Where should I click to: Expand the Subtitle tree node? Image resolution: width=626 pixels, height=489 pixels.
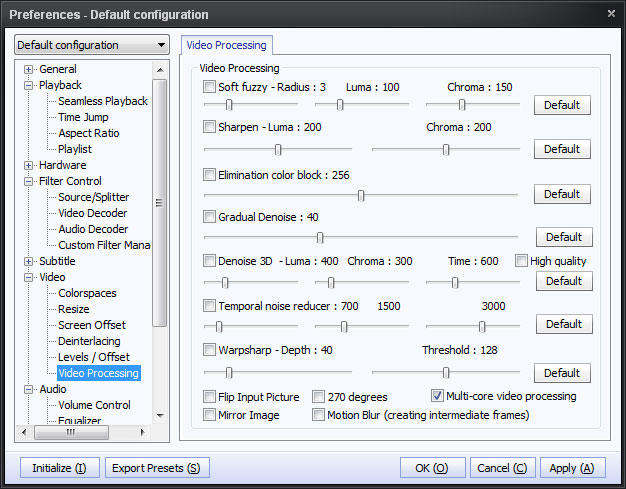click(x=28, y=261)
